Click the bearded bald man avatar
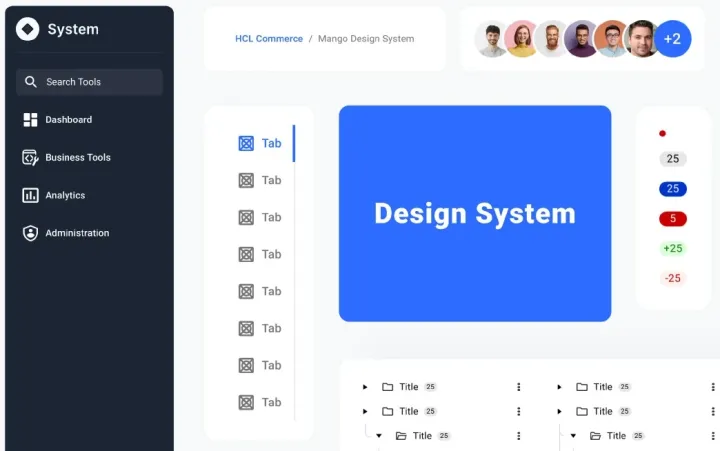720x451 pixels. pos(551,39)
